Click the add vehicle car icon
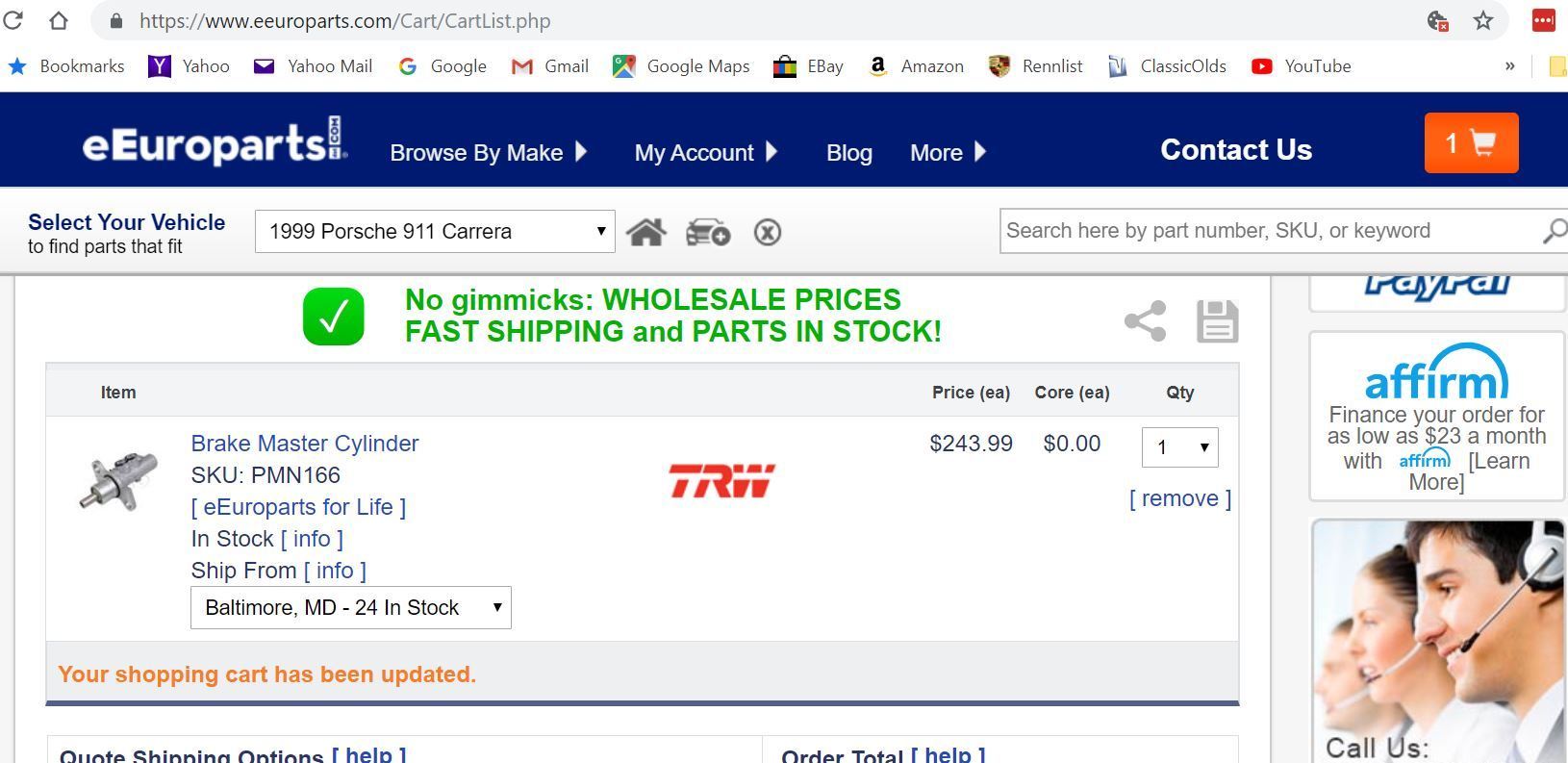Screen dimensions: 1568x763 click(707, 232)
